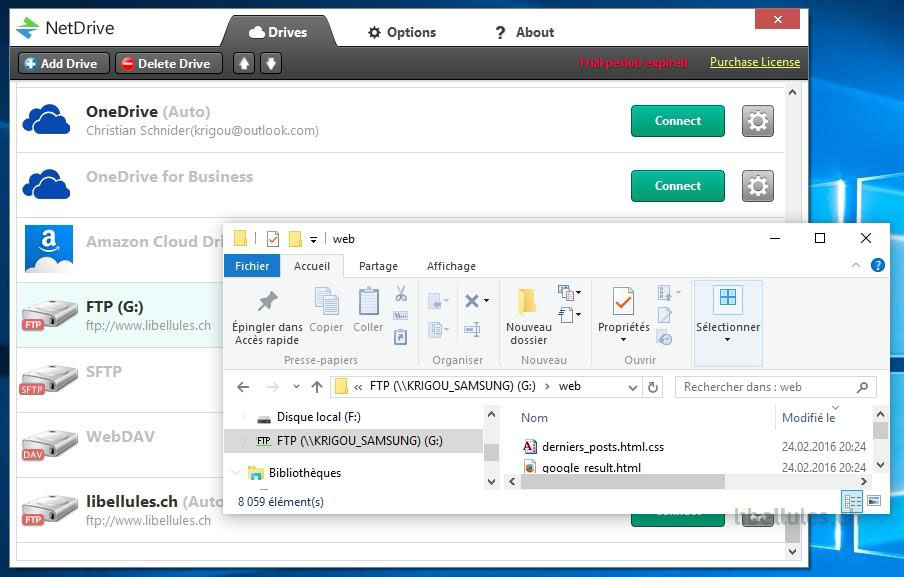Select the derniers_posts.html.css file

point(602,447)
